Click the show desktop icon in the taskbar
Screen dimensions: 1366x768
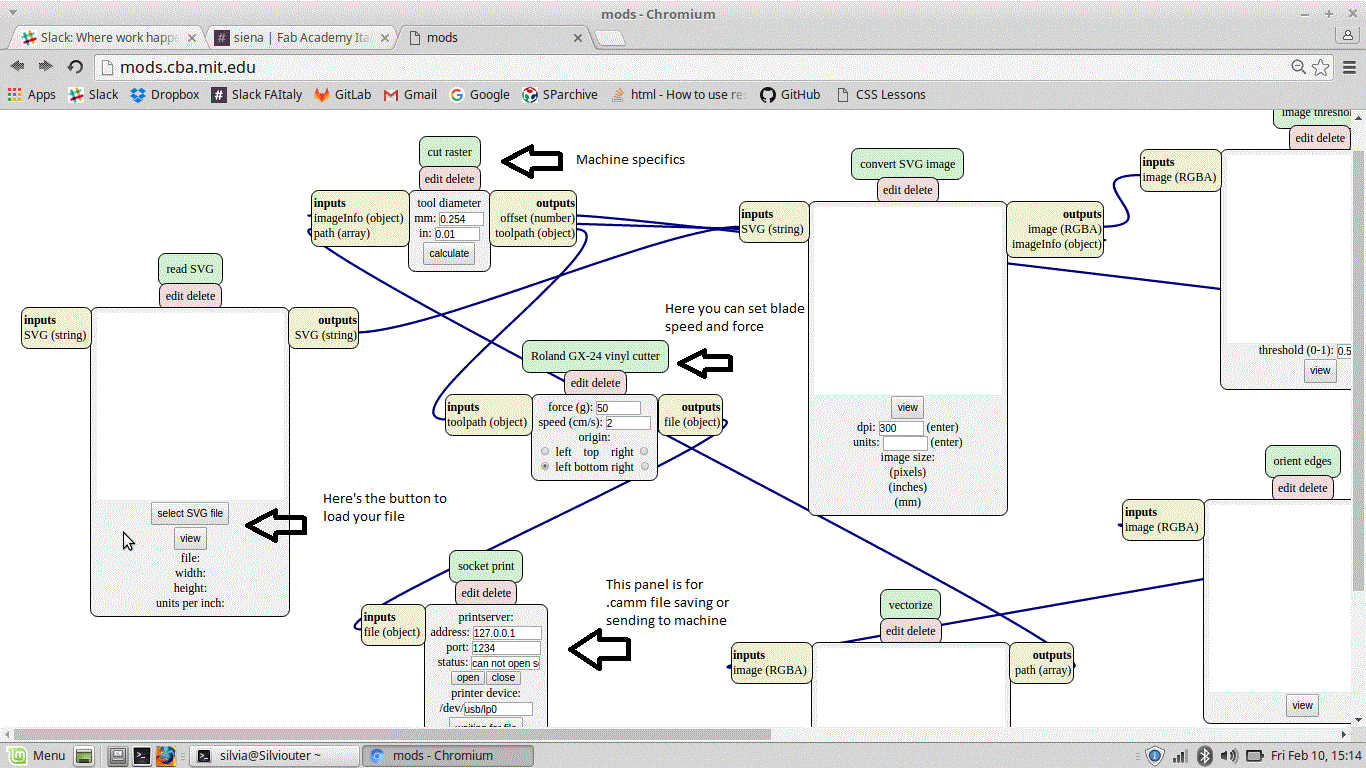pos(84,756)
